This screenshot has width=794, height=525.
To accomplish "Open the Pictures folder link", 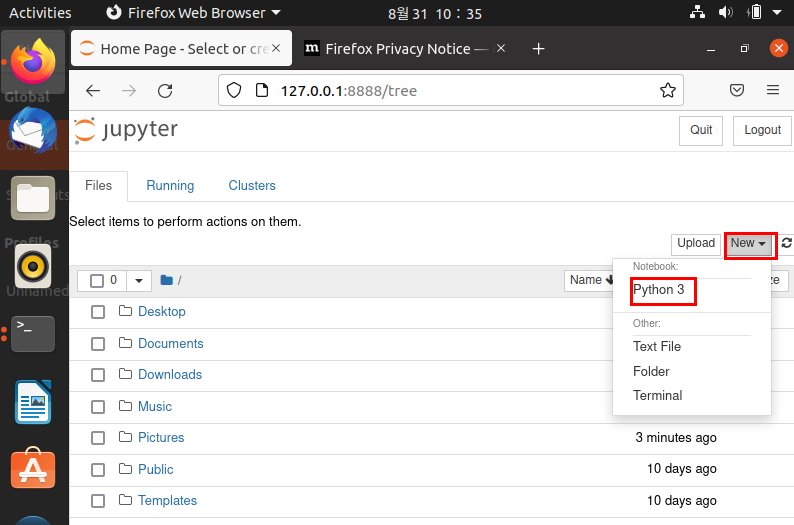I will [161, 437].
